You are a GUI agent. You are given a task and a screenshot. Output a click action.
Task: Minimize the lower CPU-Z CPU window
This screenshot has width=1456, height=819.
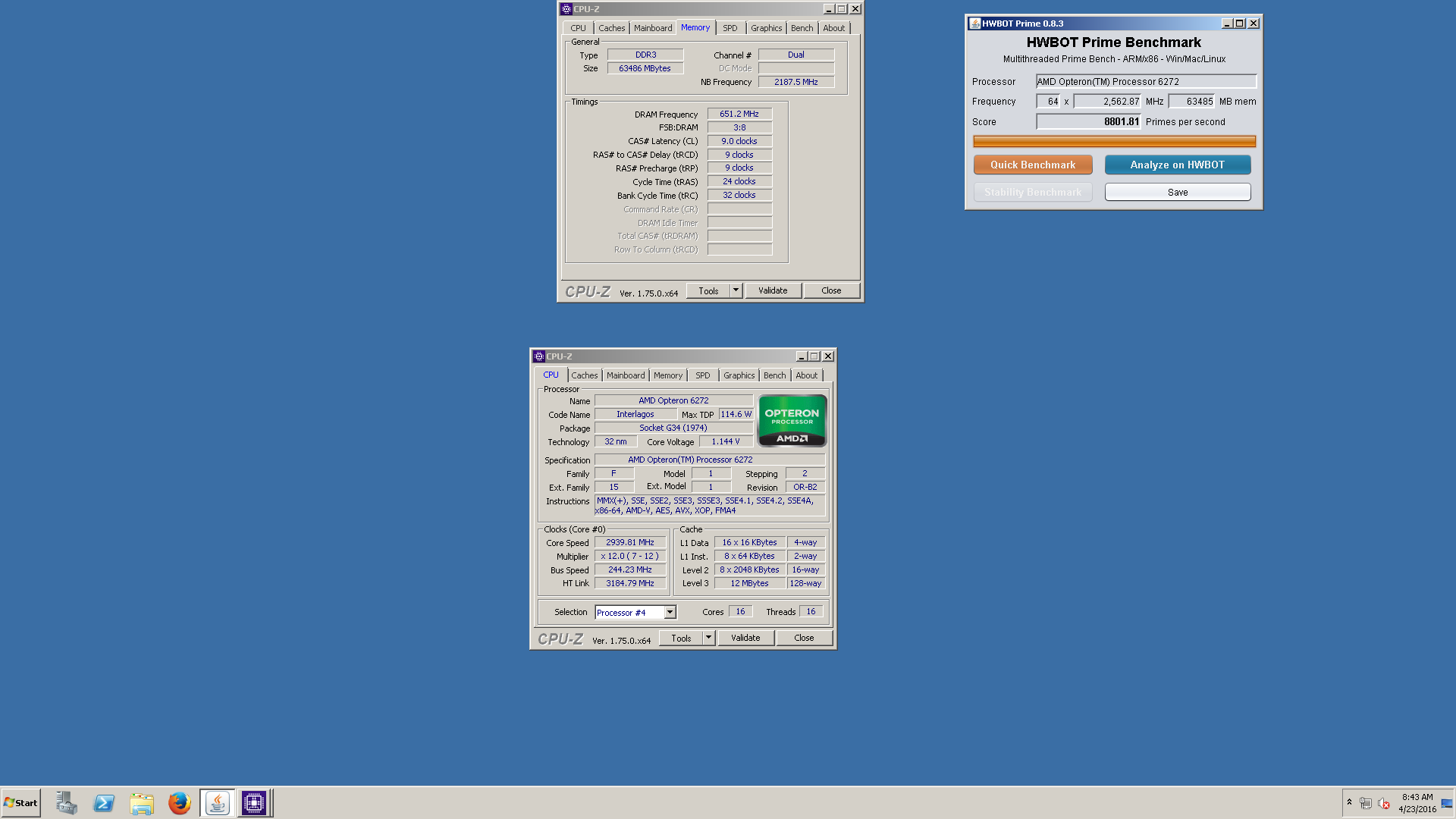[x=801, y=356]
